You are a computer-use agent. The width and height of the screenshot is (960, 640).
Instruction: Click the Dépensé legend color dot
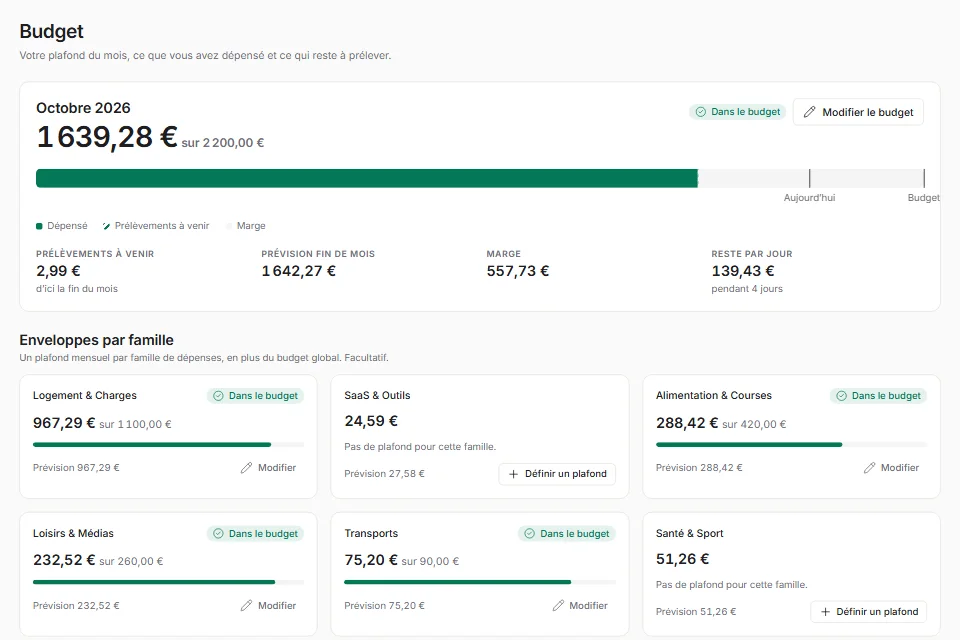click(39, 226)
